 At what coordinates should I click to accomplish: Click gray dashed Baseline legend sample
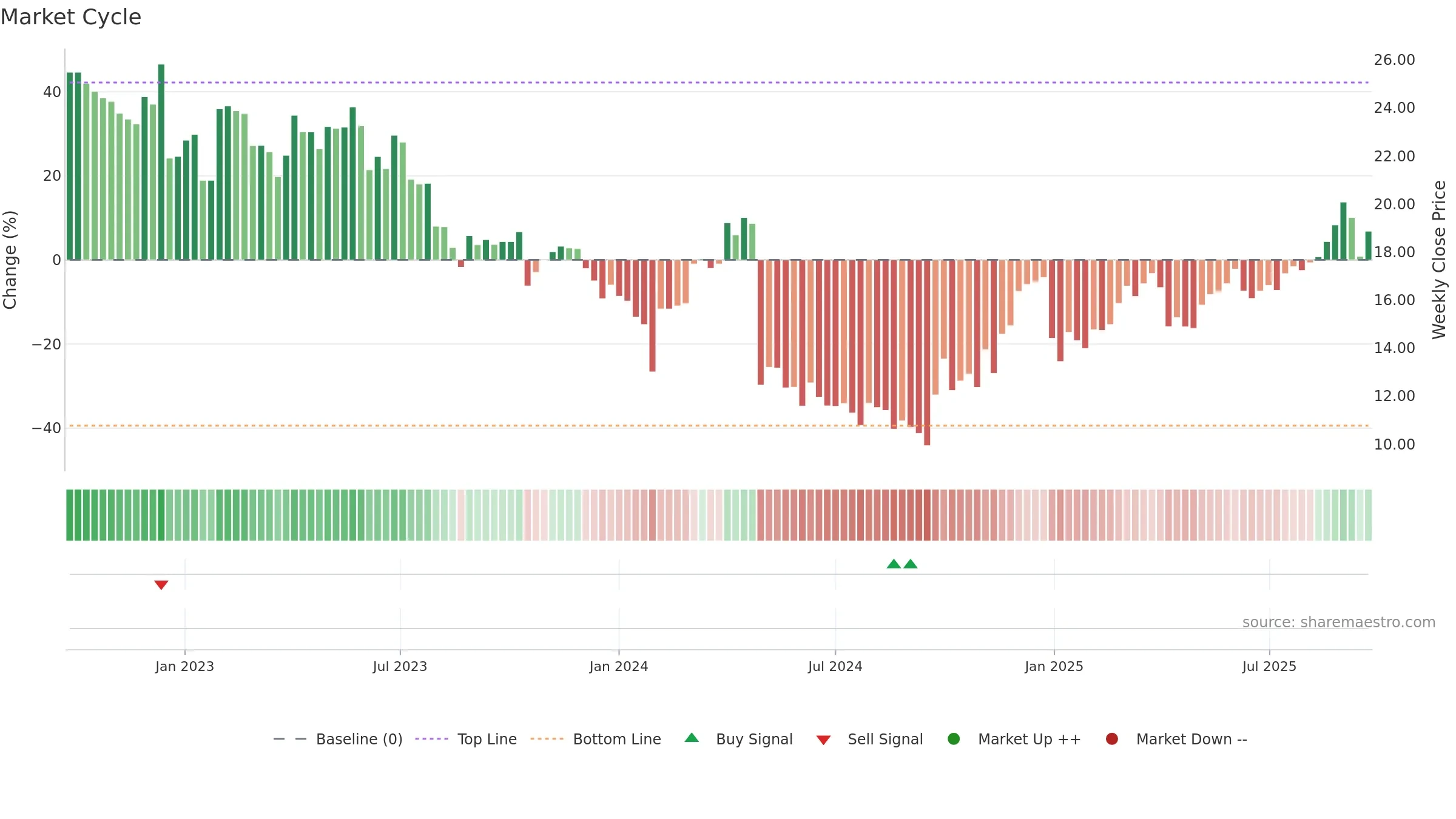pos(290,739)
